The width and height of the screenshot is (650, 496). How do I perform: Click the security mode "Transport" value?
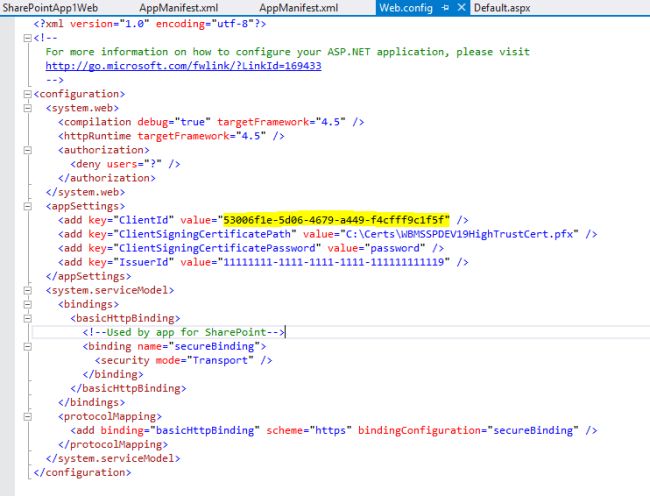click(x=220, y=360)
